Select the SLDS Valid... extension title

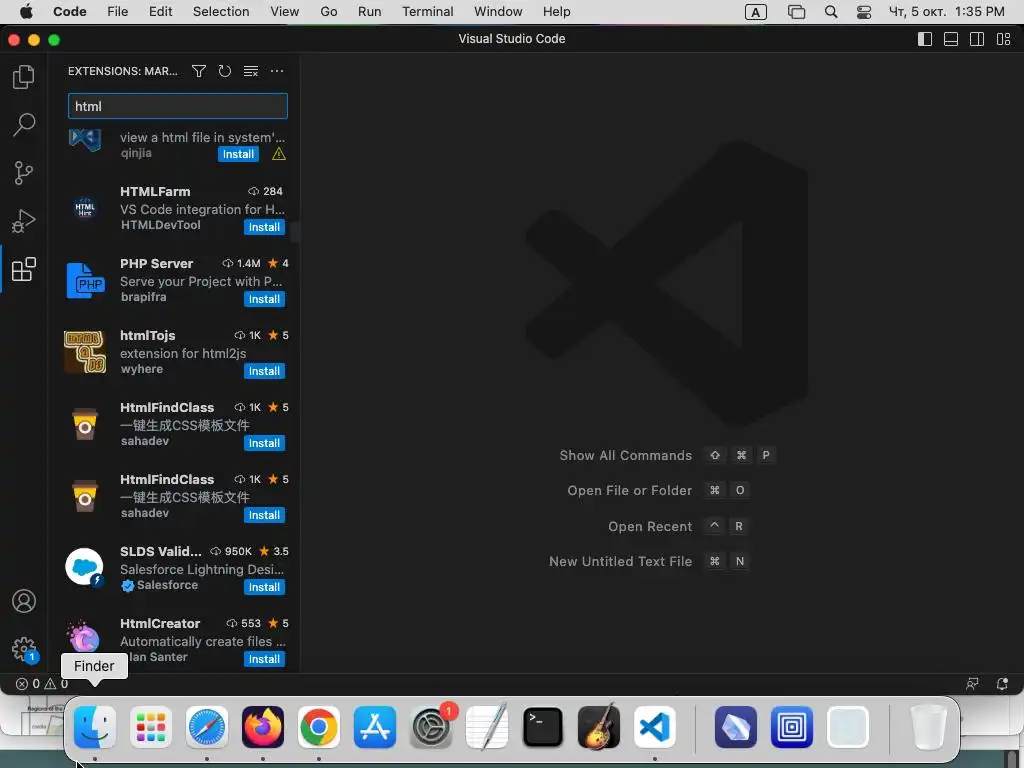coord(161,551)
